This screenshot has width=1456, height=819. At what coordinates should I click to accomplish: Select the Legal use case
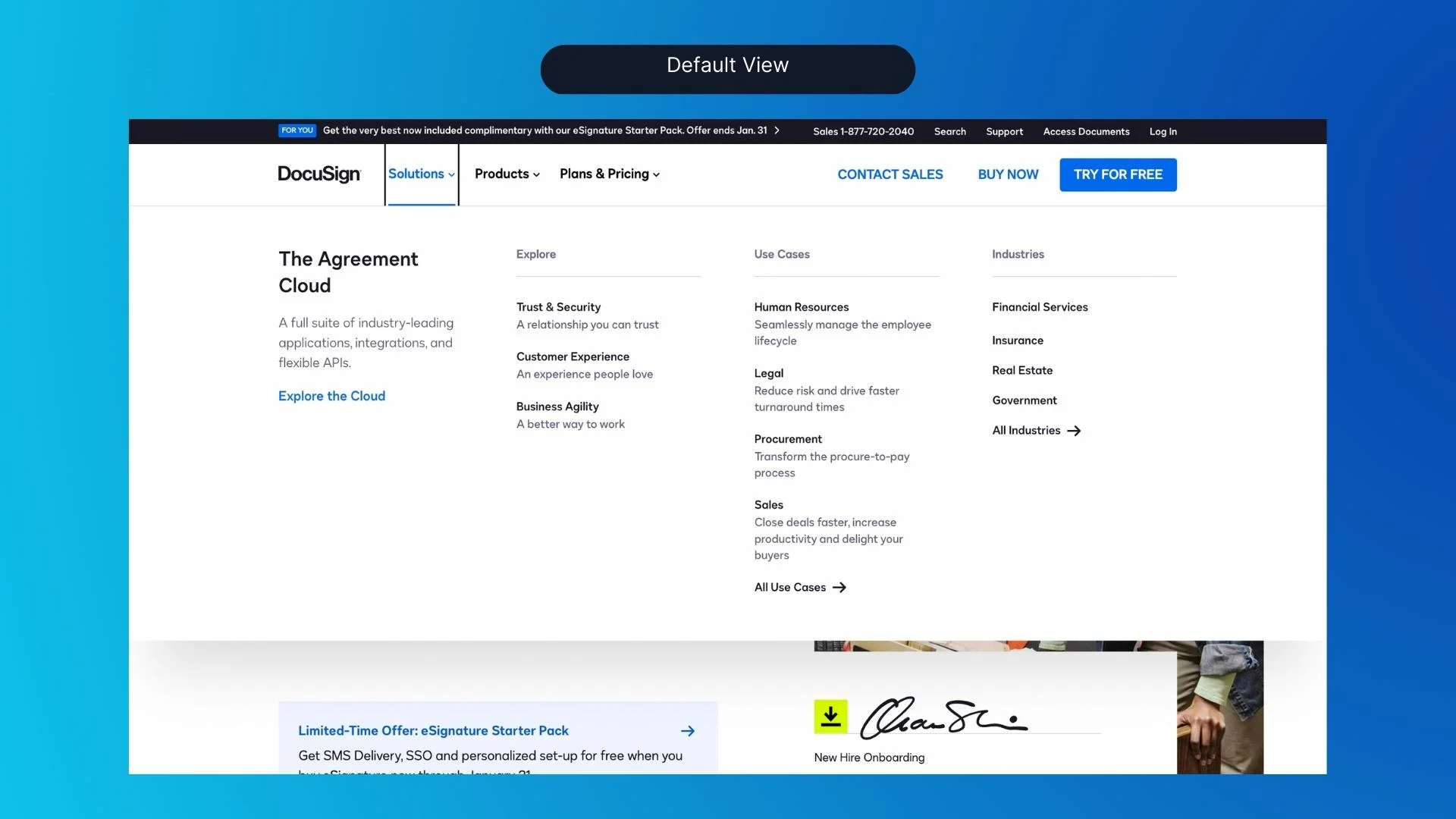pyautogui.click(x=769, y=373)
